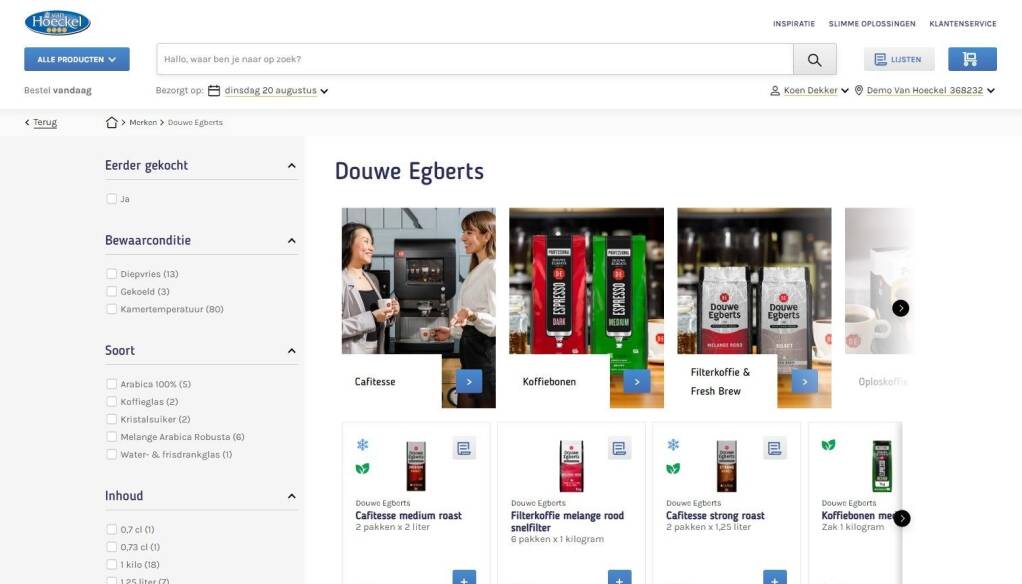Enable the 1 kilo (18) filter
Screen dimensions: 1022x584
click(x=111, y=564)
